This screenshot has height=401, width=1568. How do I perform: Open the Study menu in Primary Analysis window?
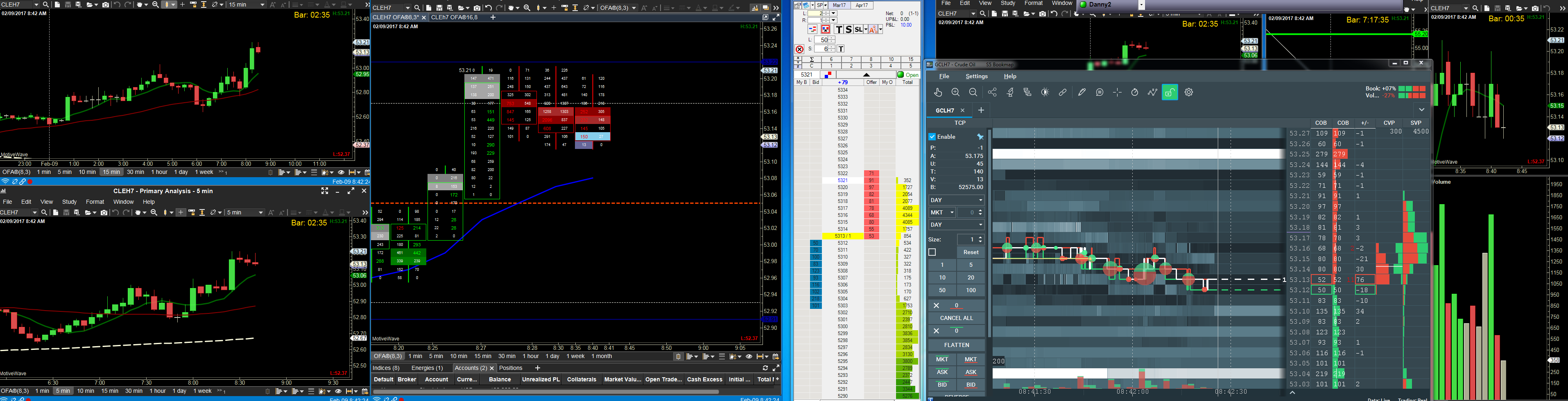click(69, 202)
